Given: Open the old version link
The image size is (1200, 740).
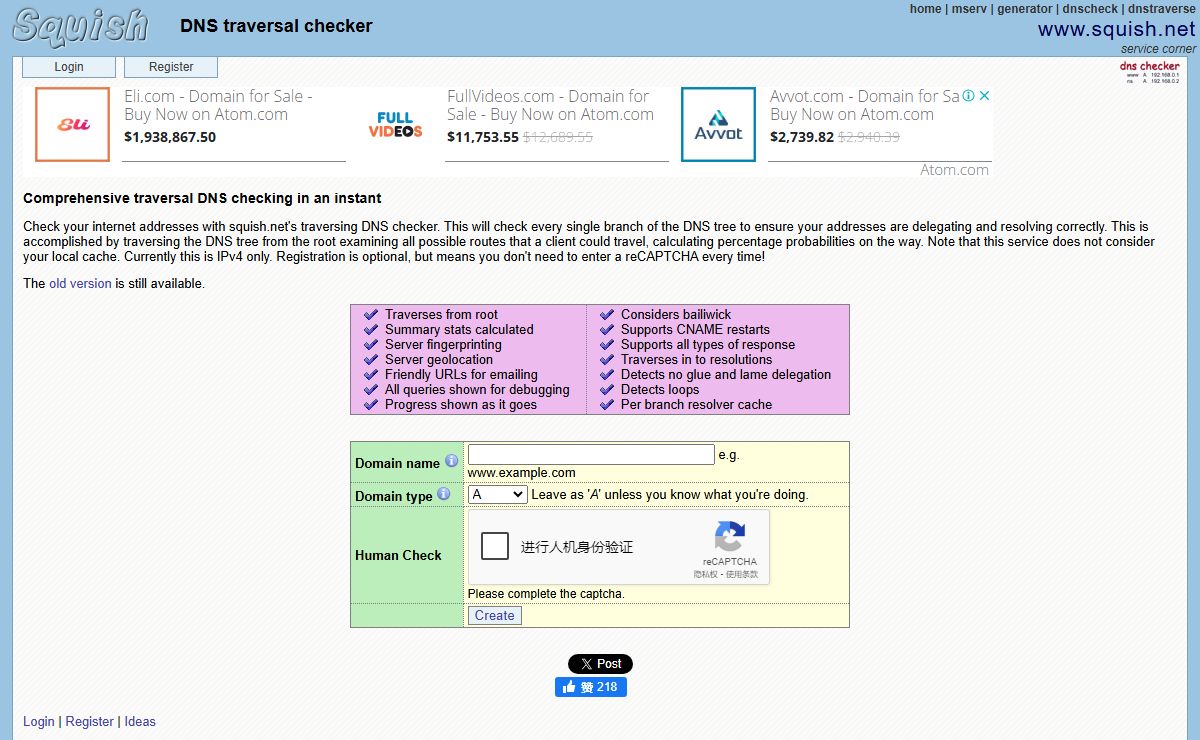Looking at the screenshot, I should tap(80, 284).
